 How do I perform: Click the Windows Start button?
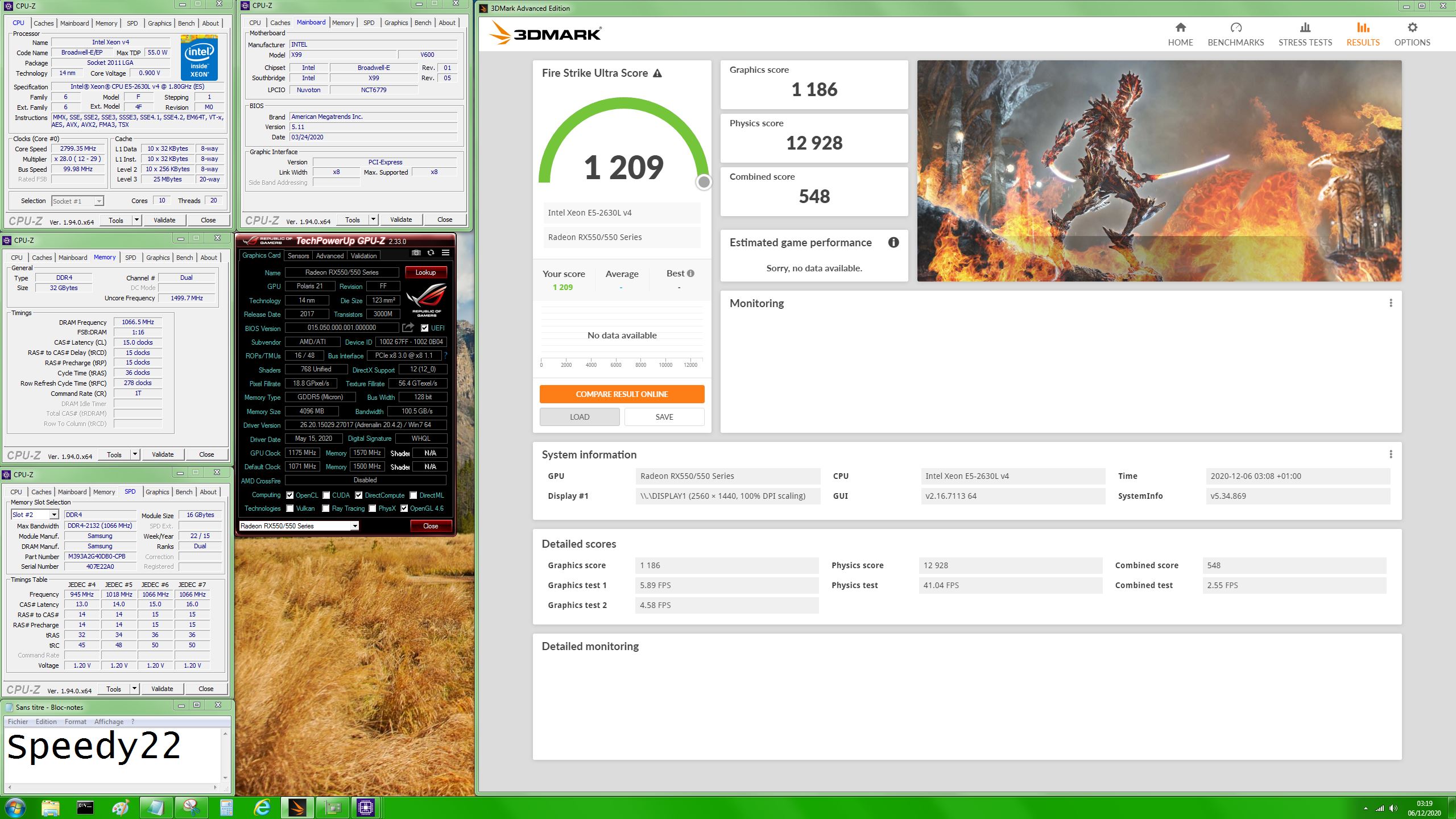point(15,807)
